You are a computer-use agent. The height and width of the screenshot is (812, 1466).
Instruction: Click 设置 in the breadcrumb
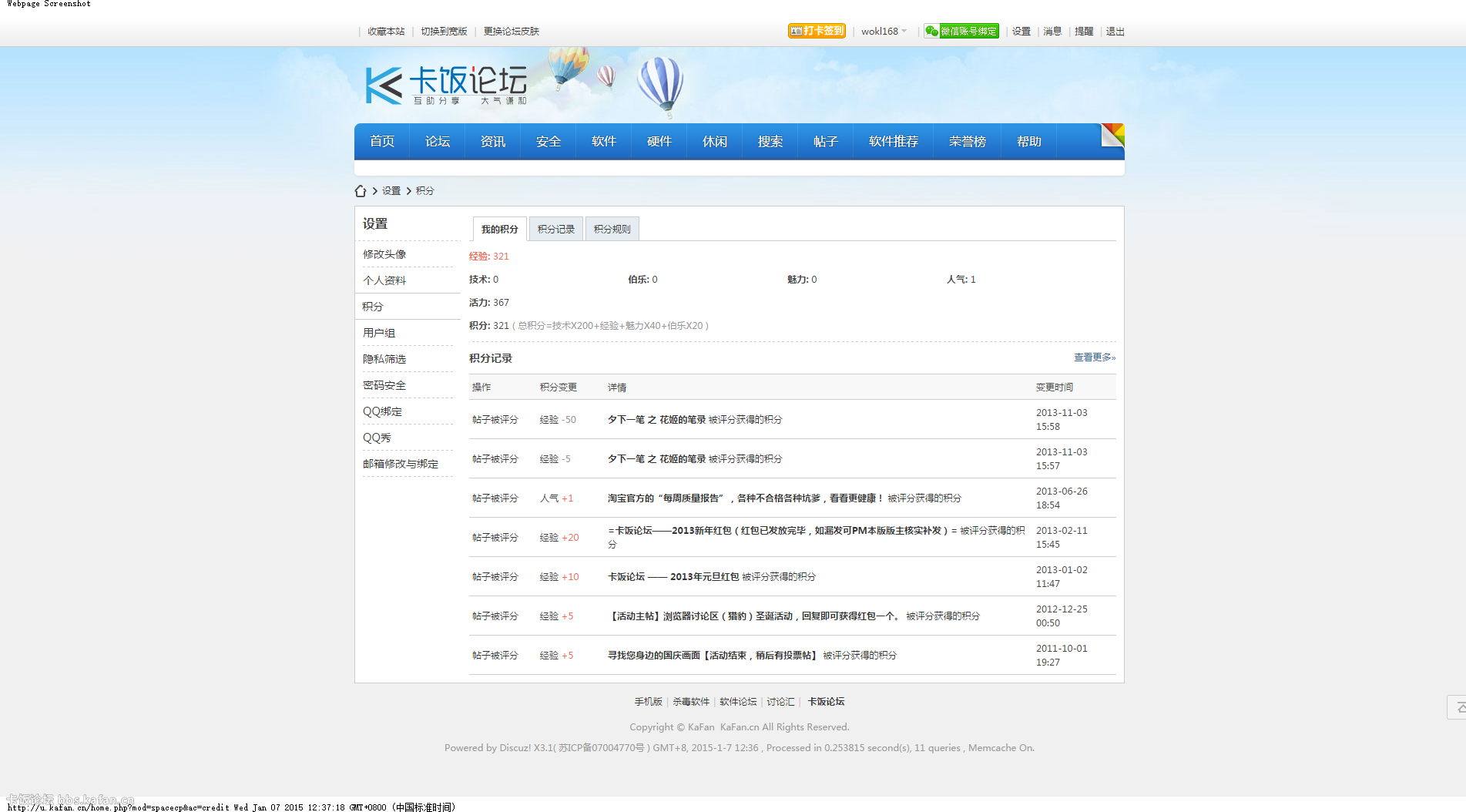(x=391, y=191)
